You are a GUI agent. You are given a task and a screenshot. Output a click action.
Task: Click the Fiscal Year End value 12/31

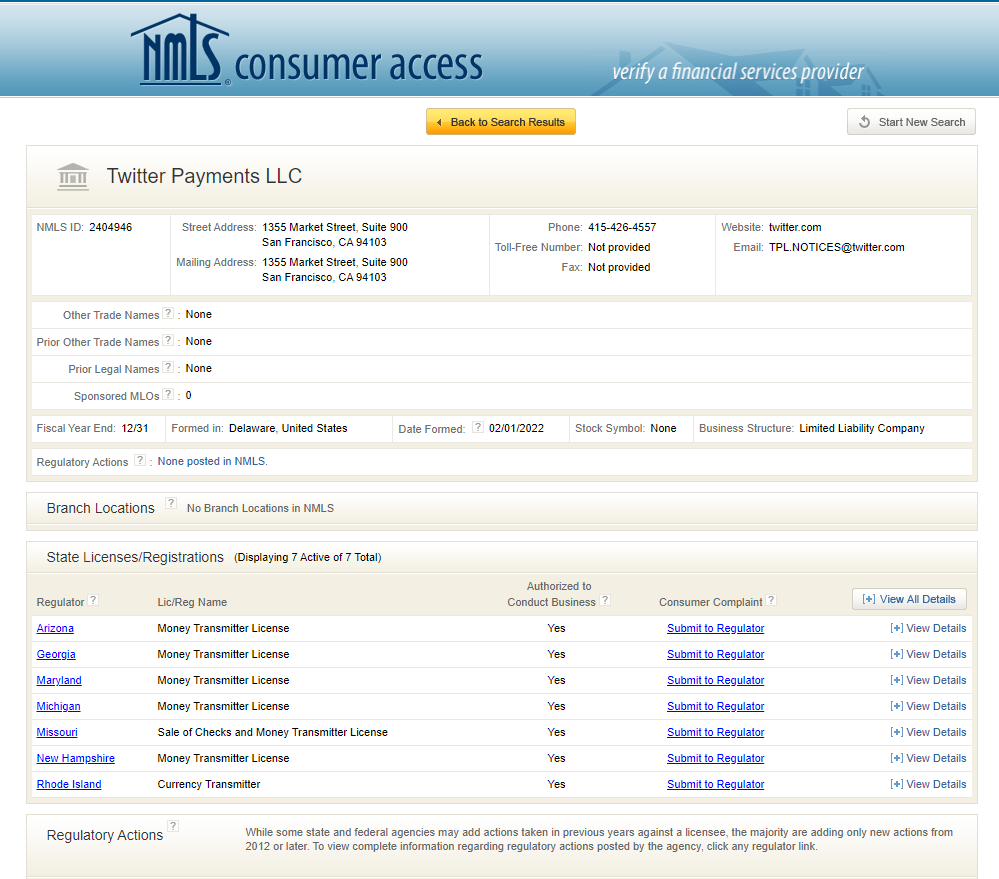[134, 428]
